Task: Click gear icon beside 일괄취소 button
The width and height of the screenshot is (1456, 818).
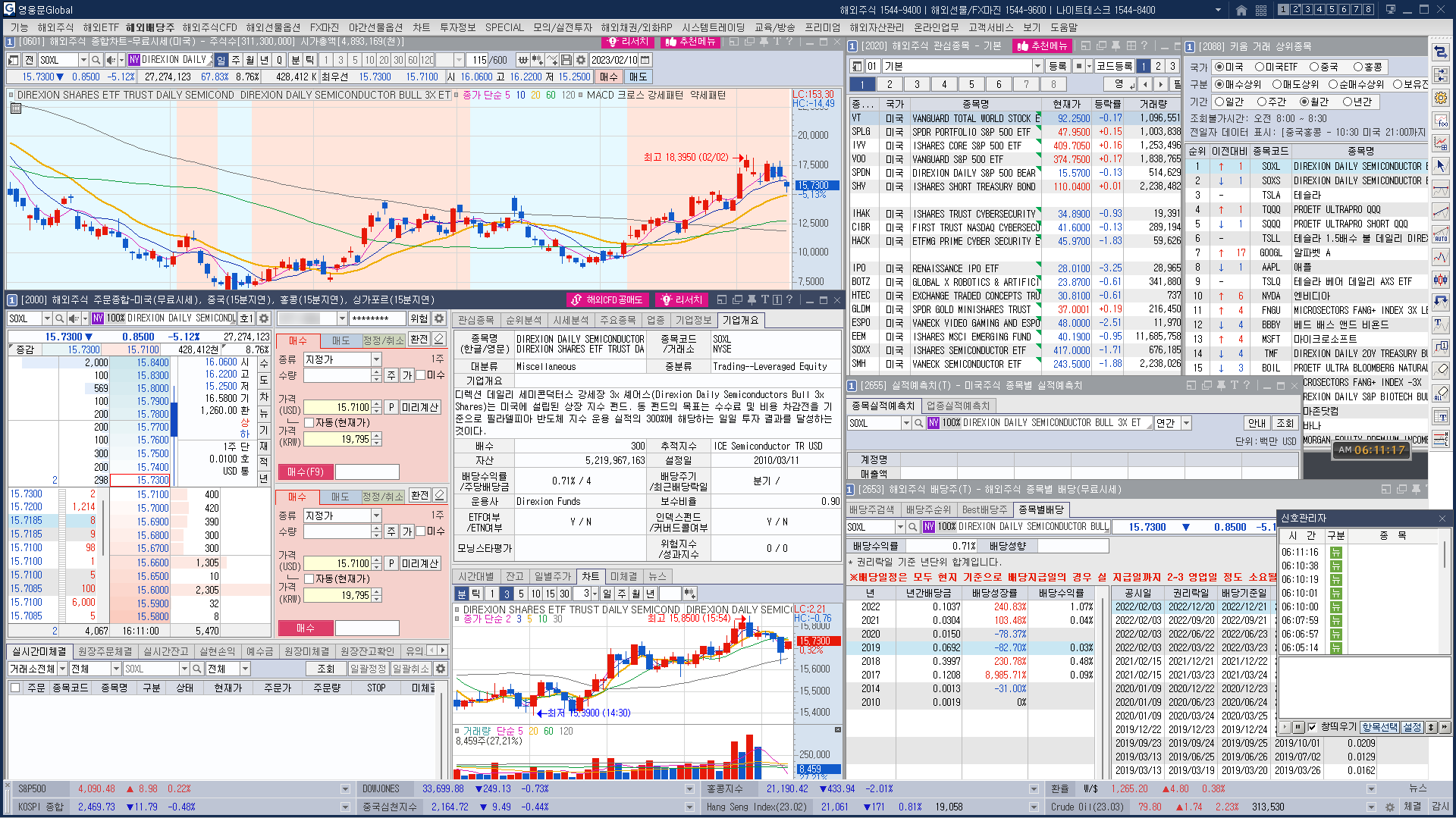Action: 441,669
